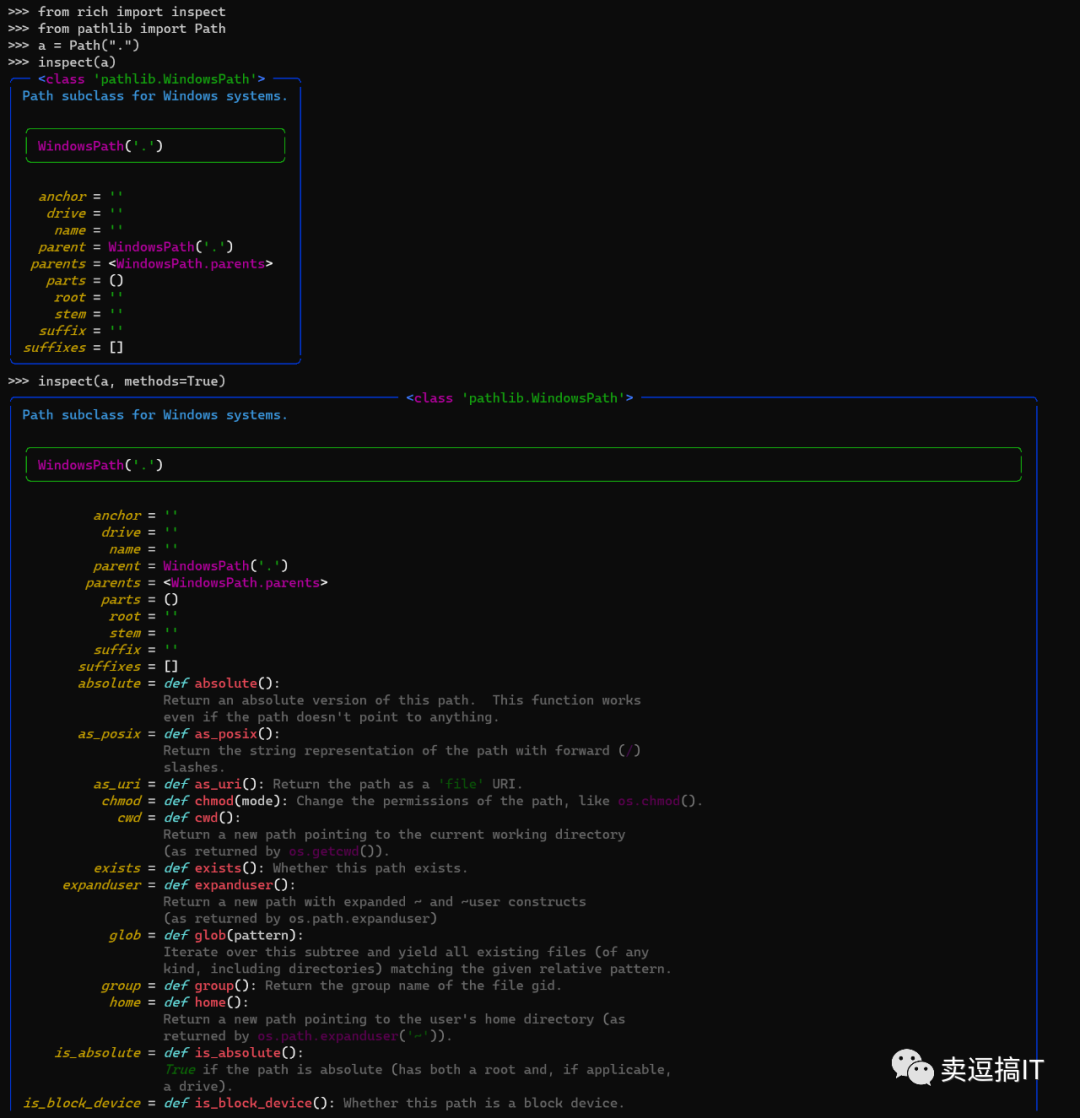Click the "def expanduser():" signature

point(230,885)
